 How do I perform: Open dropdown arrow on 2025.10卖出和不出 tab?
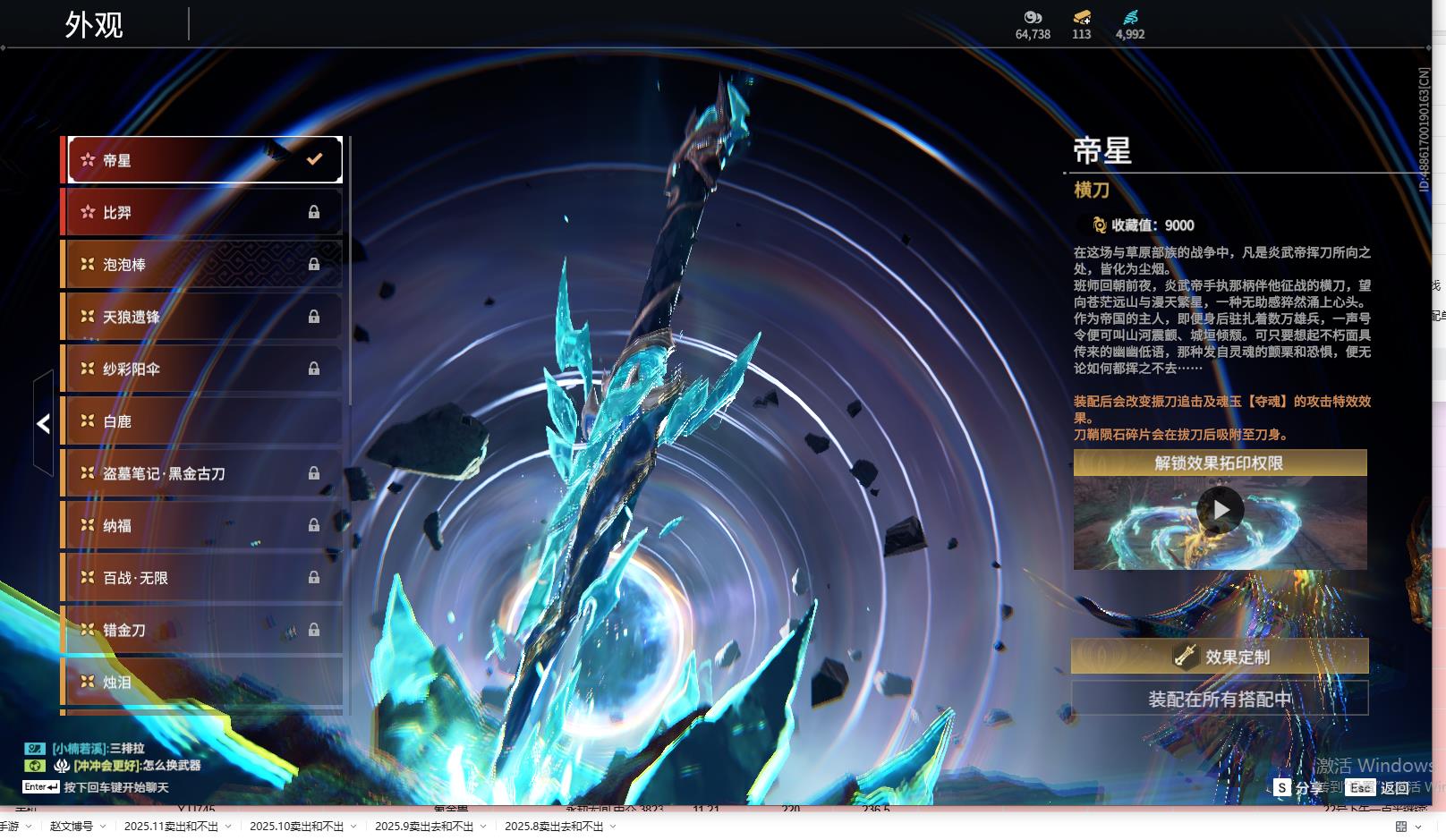click(353, 827)
